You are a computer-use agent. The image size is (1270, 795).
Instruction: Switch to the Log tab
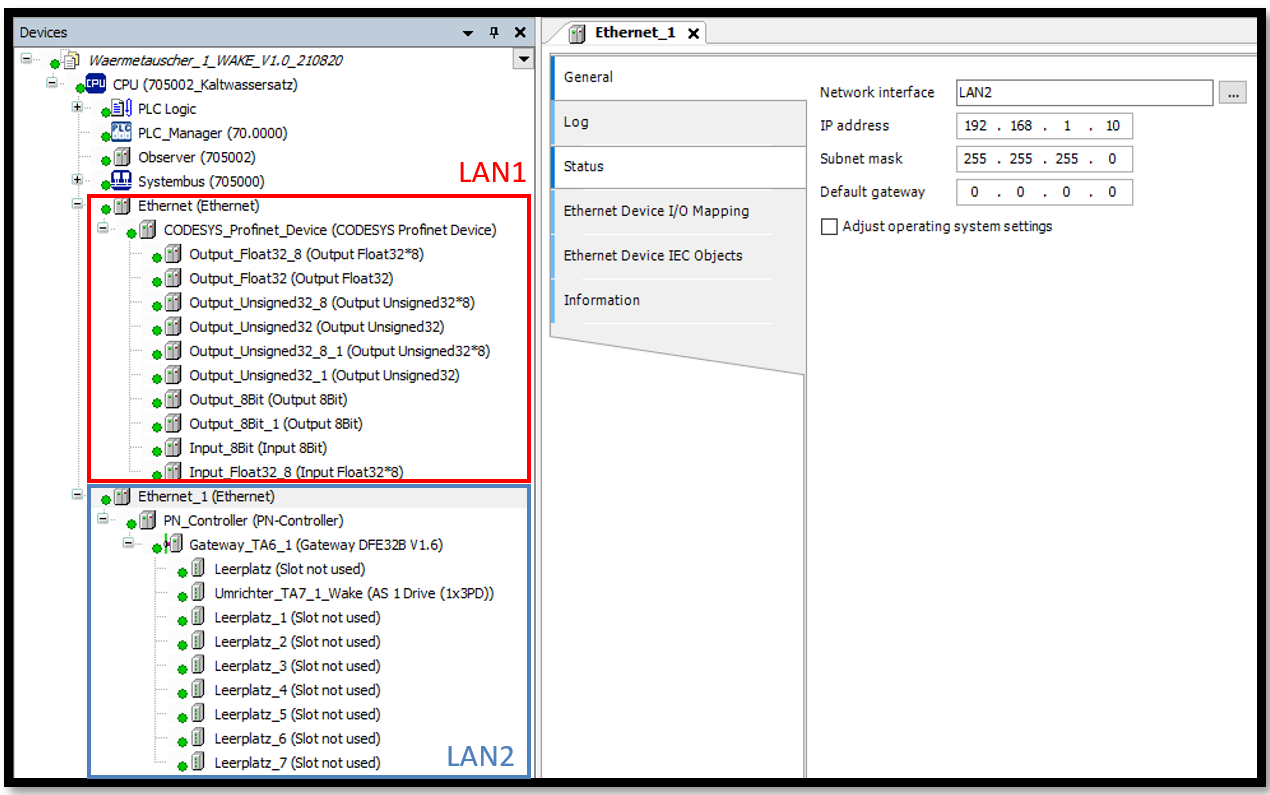pyautogui.click(x=577, y=122)
